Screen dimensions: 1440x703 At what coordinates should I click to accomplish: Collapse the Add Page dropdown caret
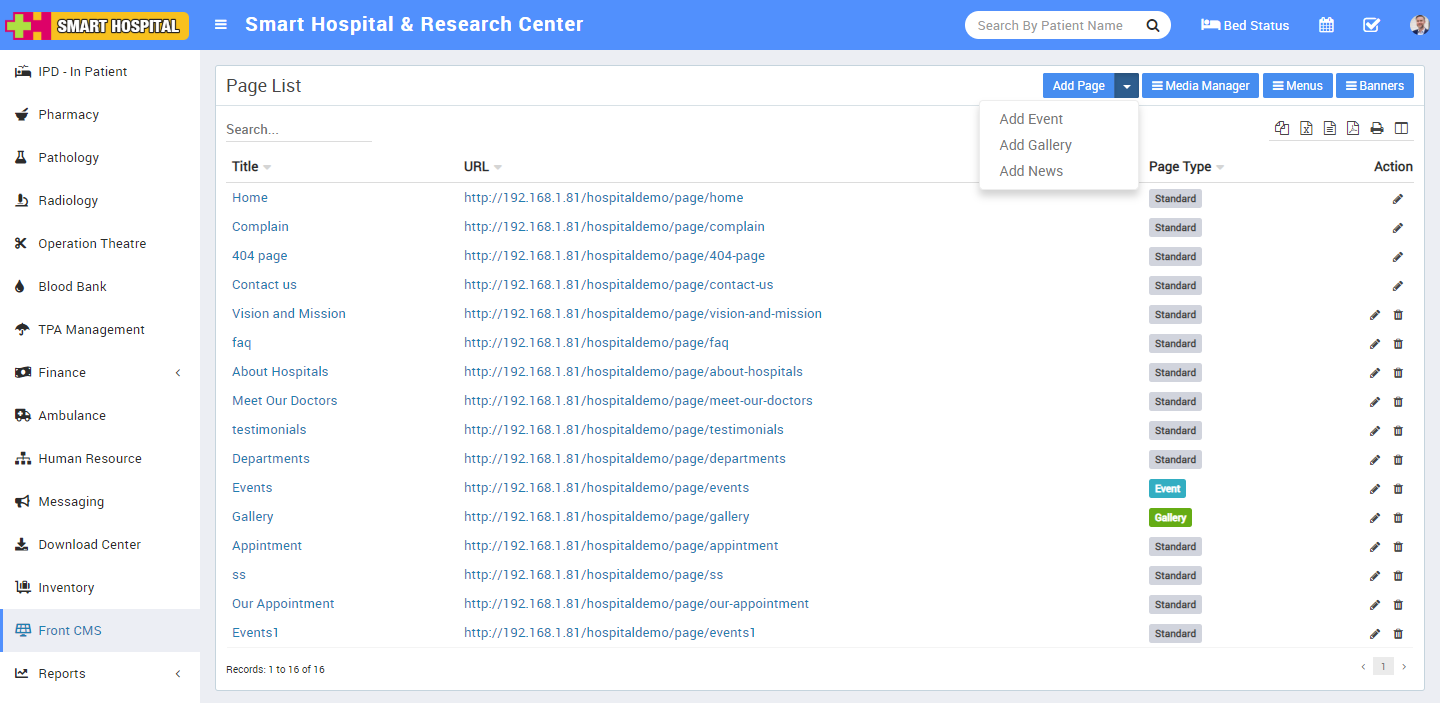[1127, 86]
